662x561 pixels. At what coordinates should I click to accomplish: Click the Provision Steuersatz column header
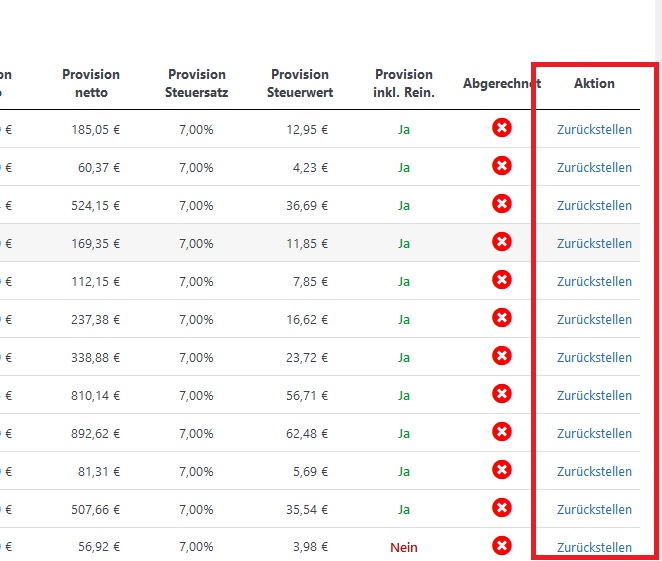pos(197,83)
